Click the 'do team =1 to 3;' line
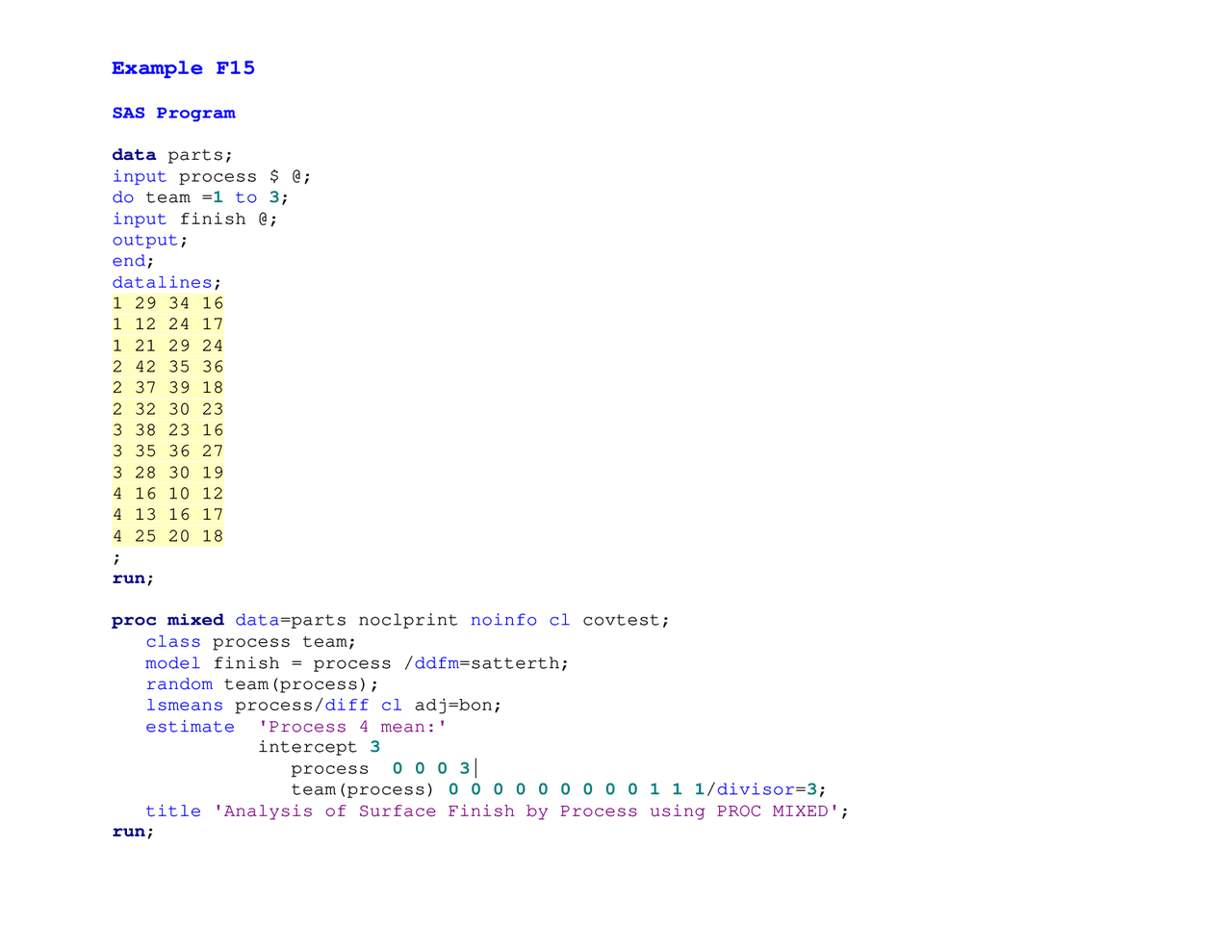 [x=199, y=197]
